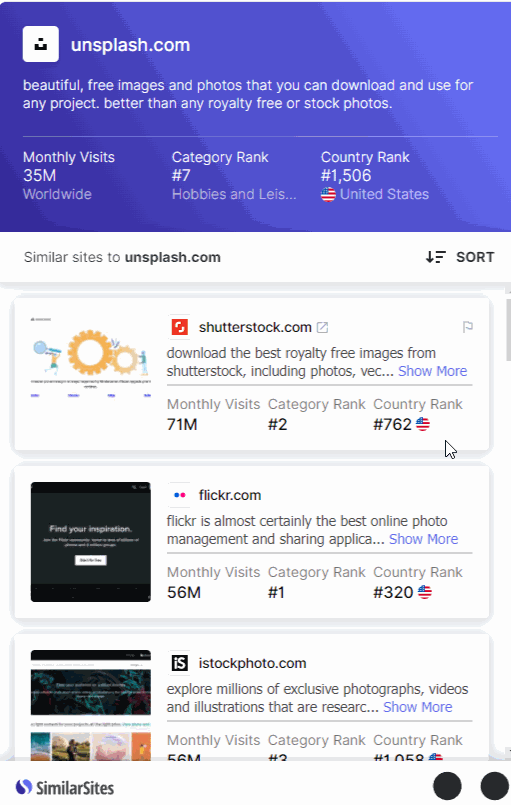Click the left dark round footer button
The height and width of the screenshot is (805, 511).
(x=447, y=786)
